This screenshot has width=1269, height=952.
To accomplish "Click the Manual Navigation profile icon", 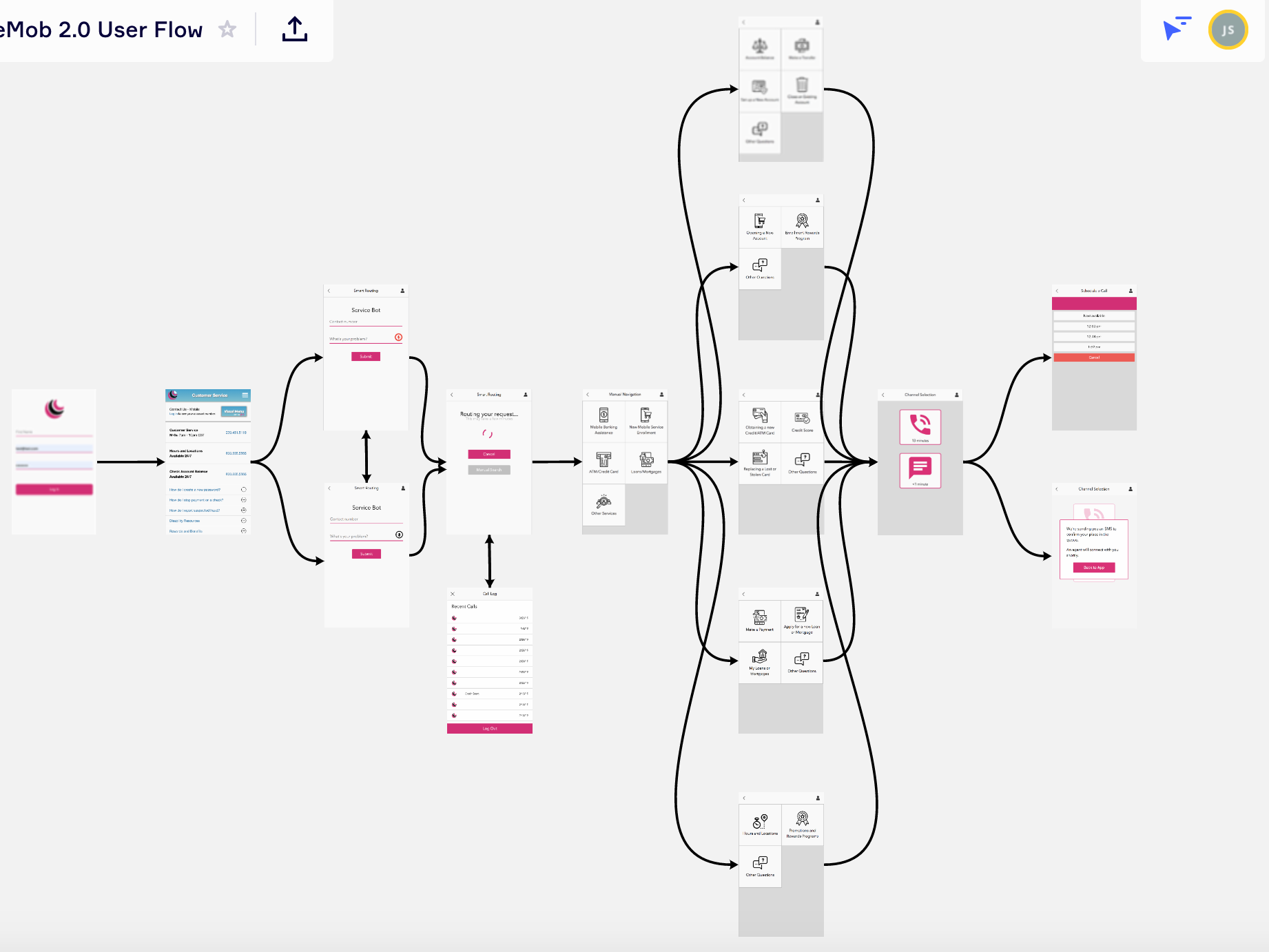I will click(661, 395).
